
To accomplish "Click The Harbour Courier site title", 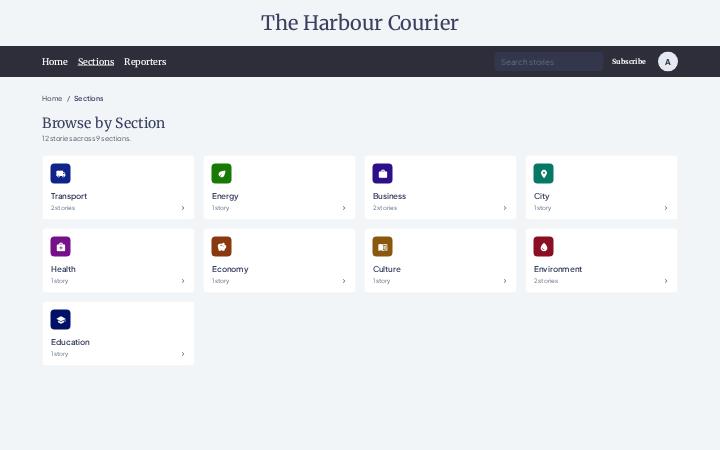I will (360, 22).
